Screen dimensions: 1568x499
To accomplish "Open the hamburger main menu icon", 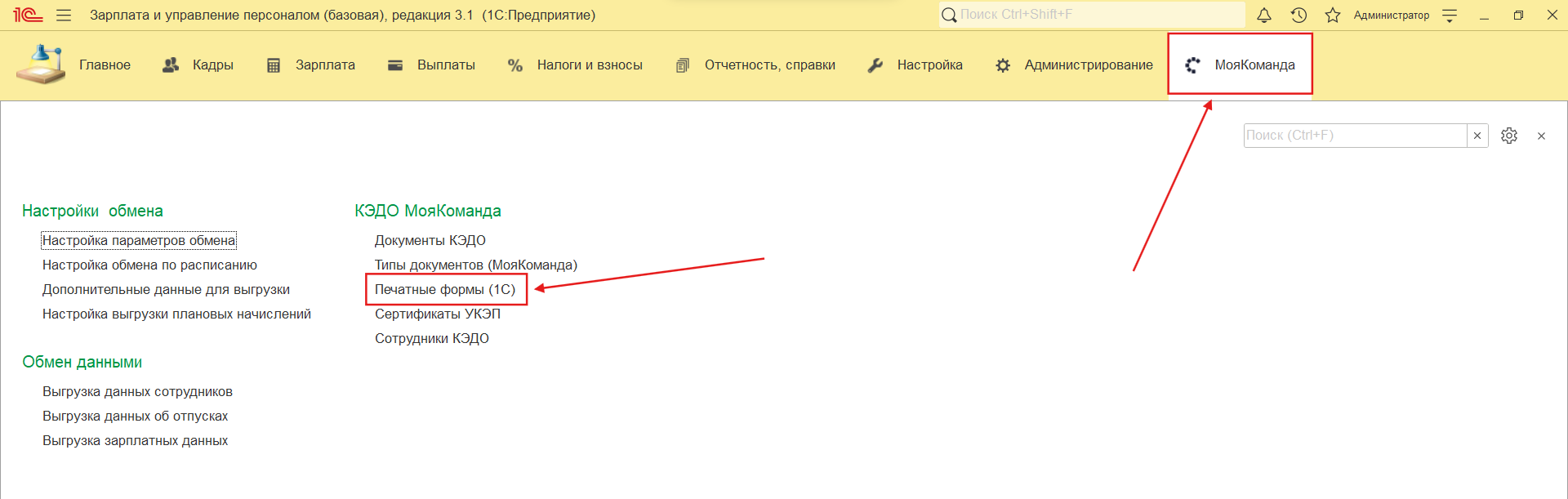I will click(x=64, y=16).
